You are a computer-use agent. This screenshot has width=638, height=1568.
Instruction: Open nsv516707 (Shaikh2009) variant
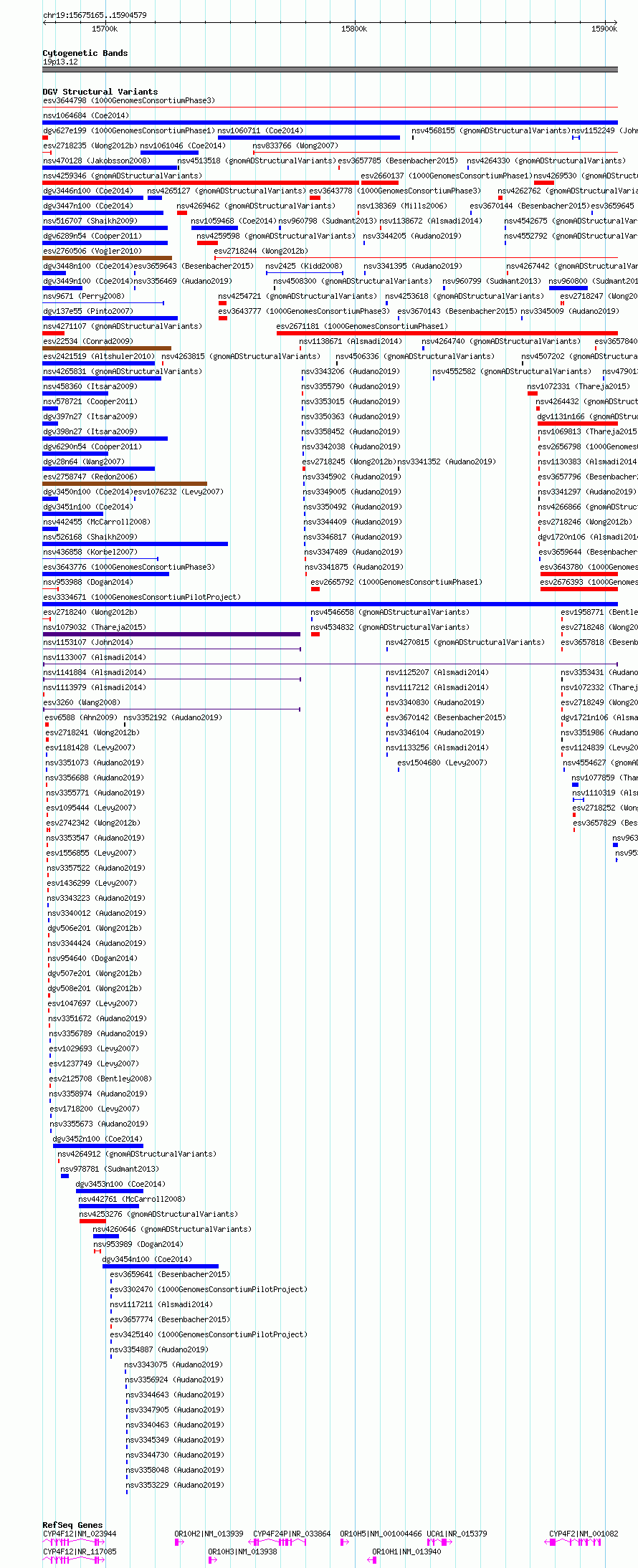pos(90,221)
